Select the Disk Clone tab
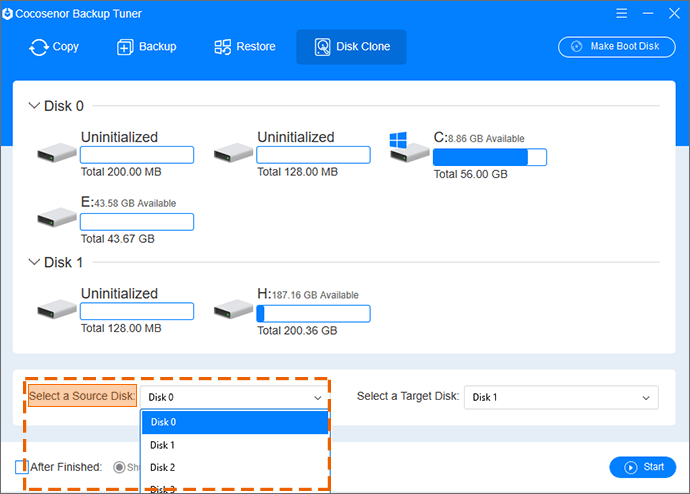Viewport: 690px width, 494px height. pos(351,47)
